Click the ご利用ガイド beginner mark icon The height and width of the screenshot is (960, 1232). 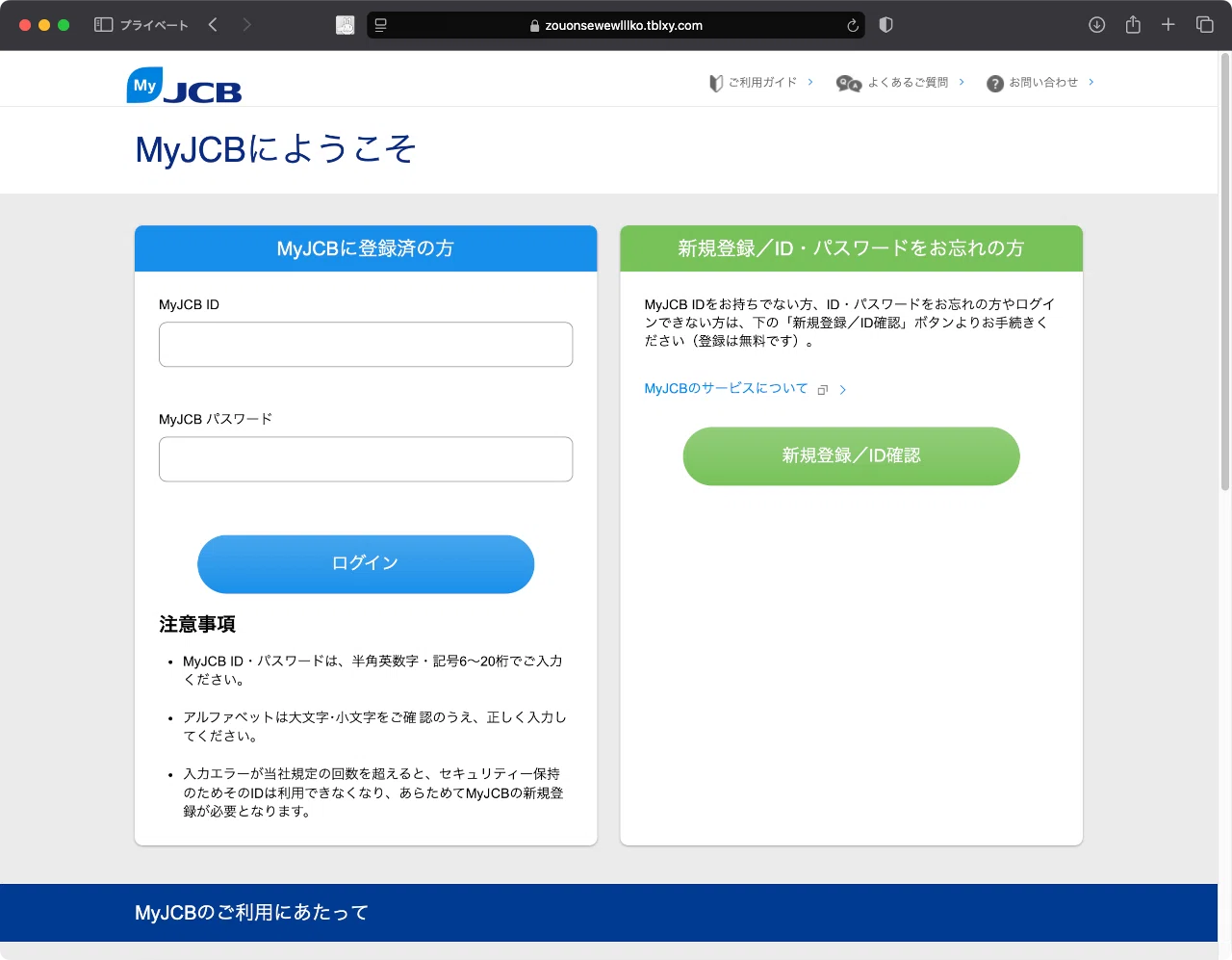tap(716, 84)
